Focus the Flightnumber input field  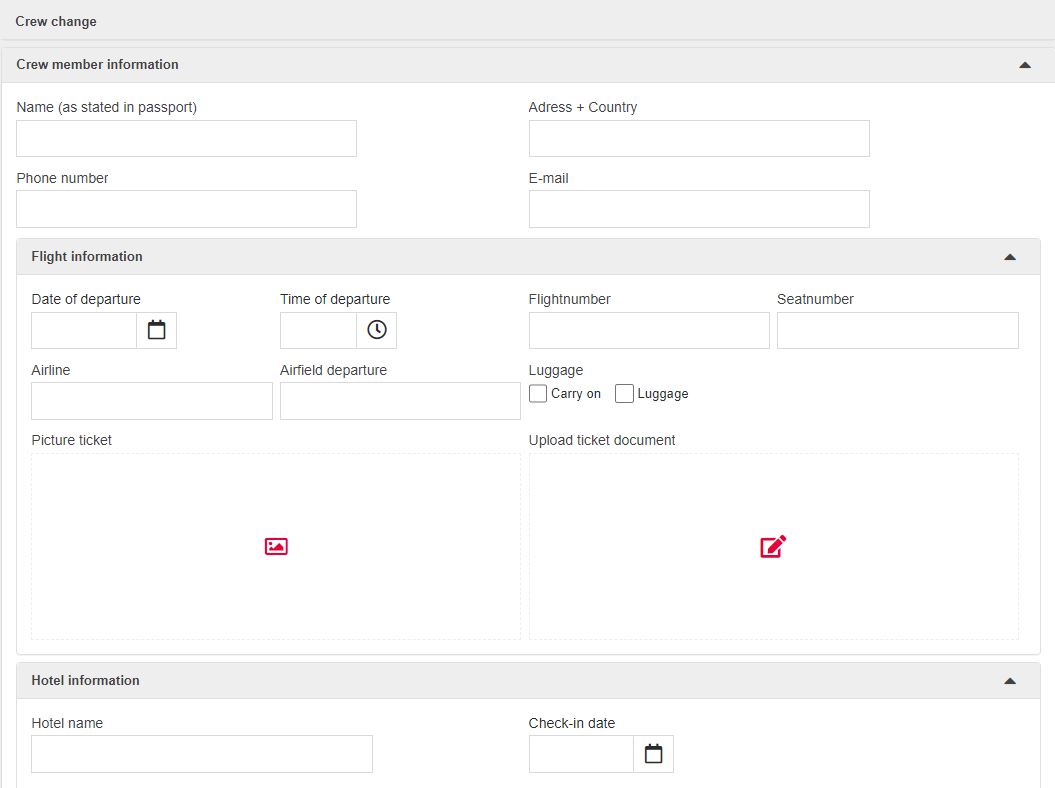[649, 330]
